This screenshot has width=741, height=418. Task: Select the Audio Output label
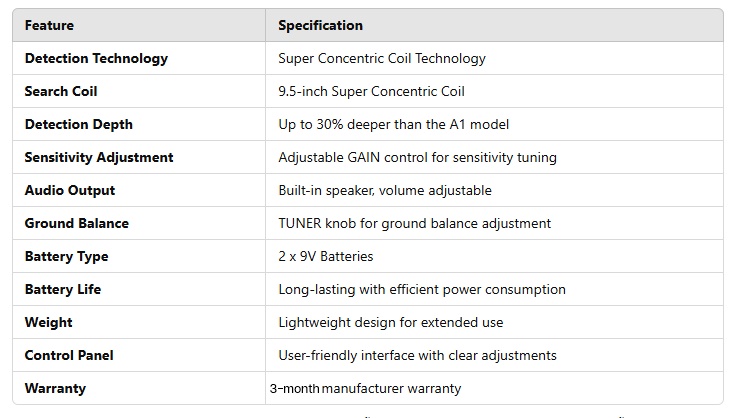pos(70,190)
